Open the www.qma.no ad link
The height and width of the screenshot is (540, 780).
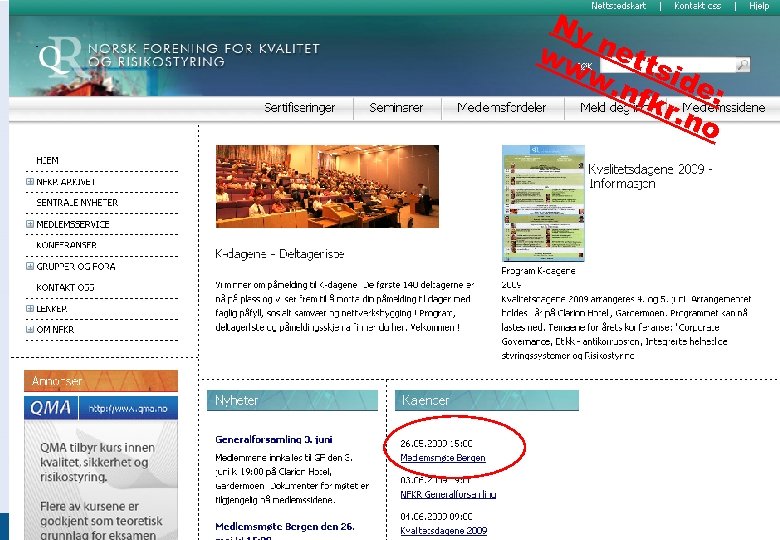[x=128, y=409]
